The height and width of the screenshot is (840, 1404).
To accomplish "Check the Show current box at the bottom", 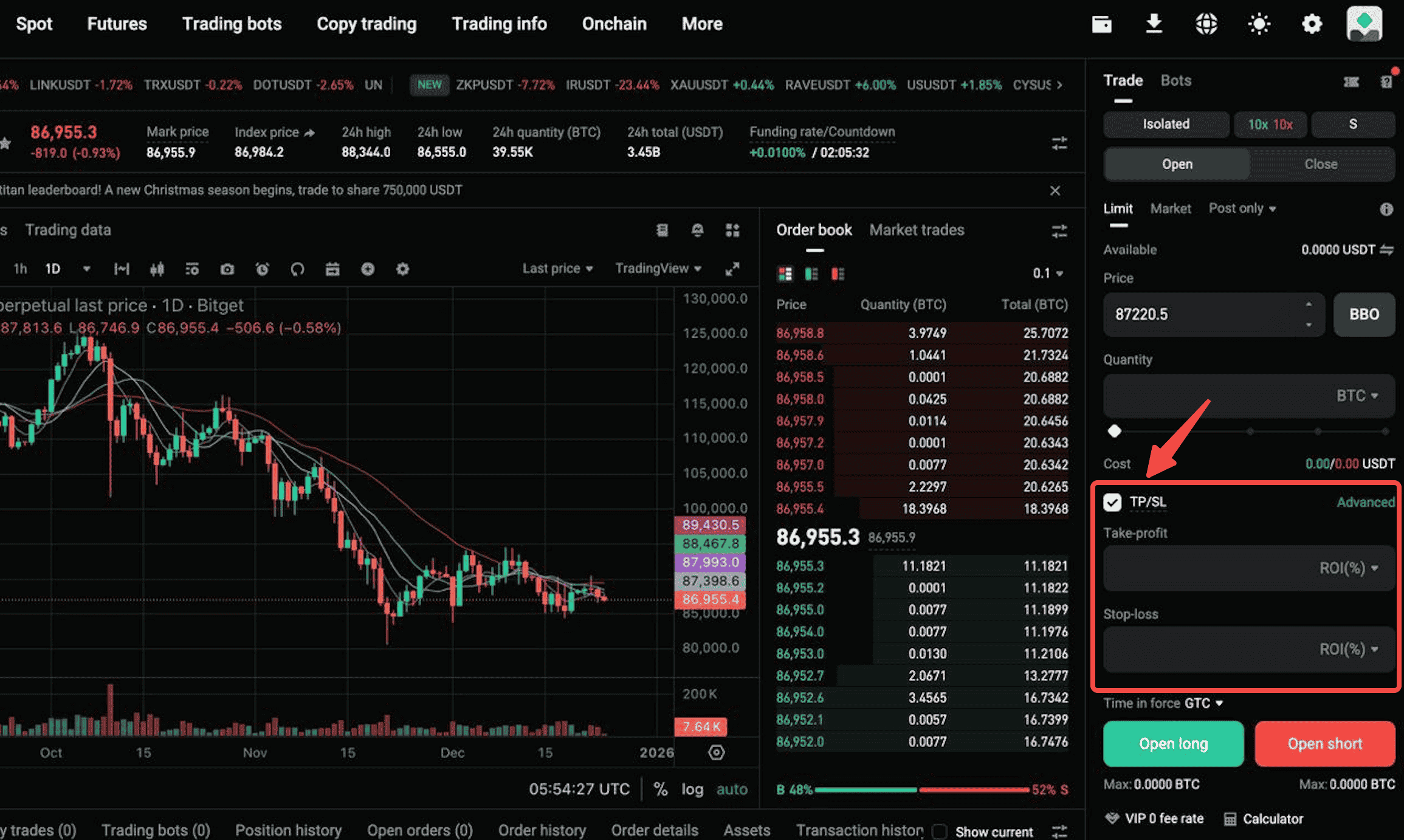I will pyautogui.click(x=939, y=831).
